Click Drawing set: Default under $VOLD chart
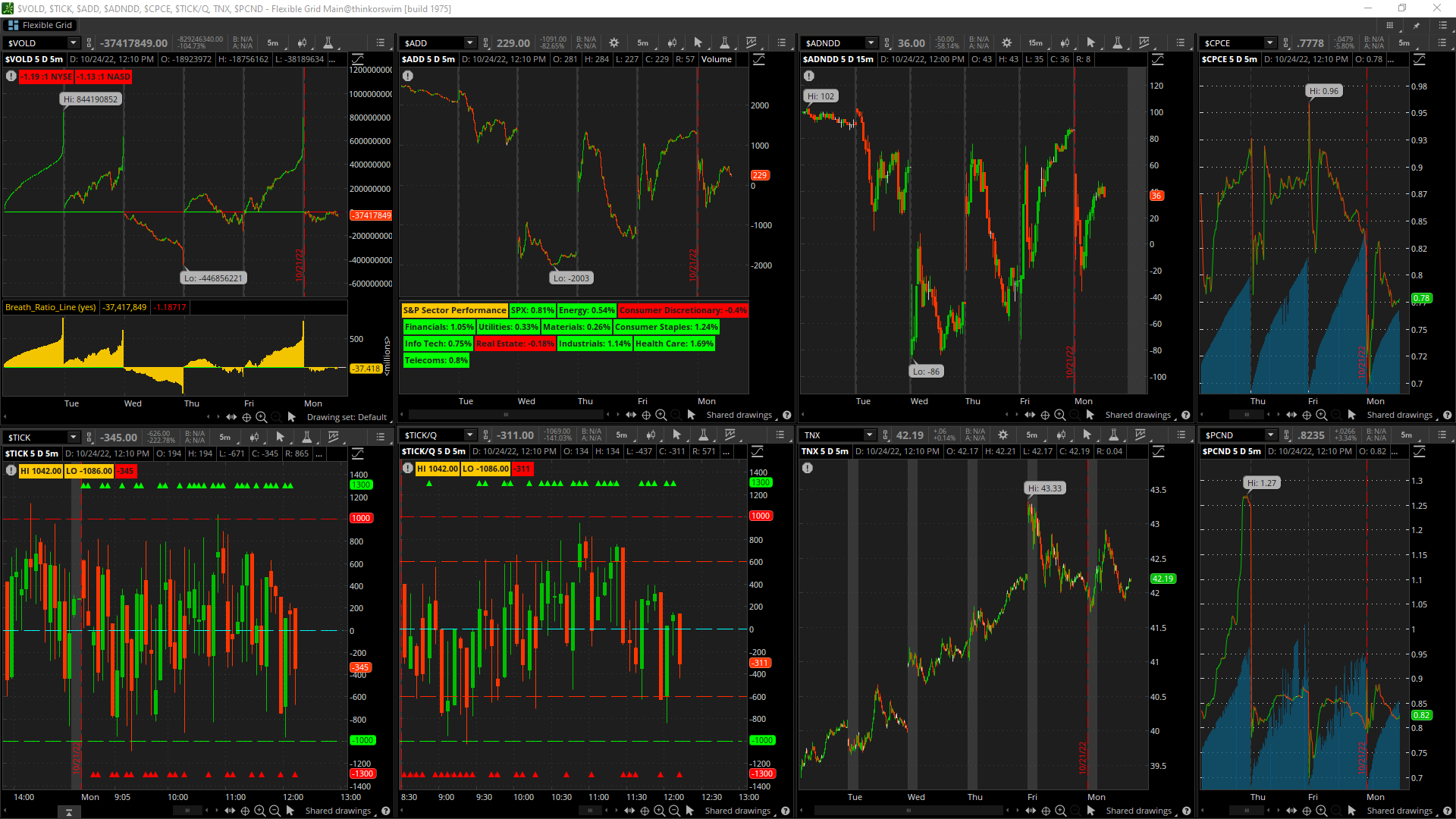This screenshot has width=1456, height=819. click(x=347, y=417)
